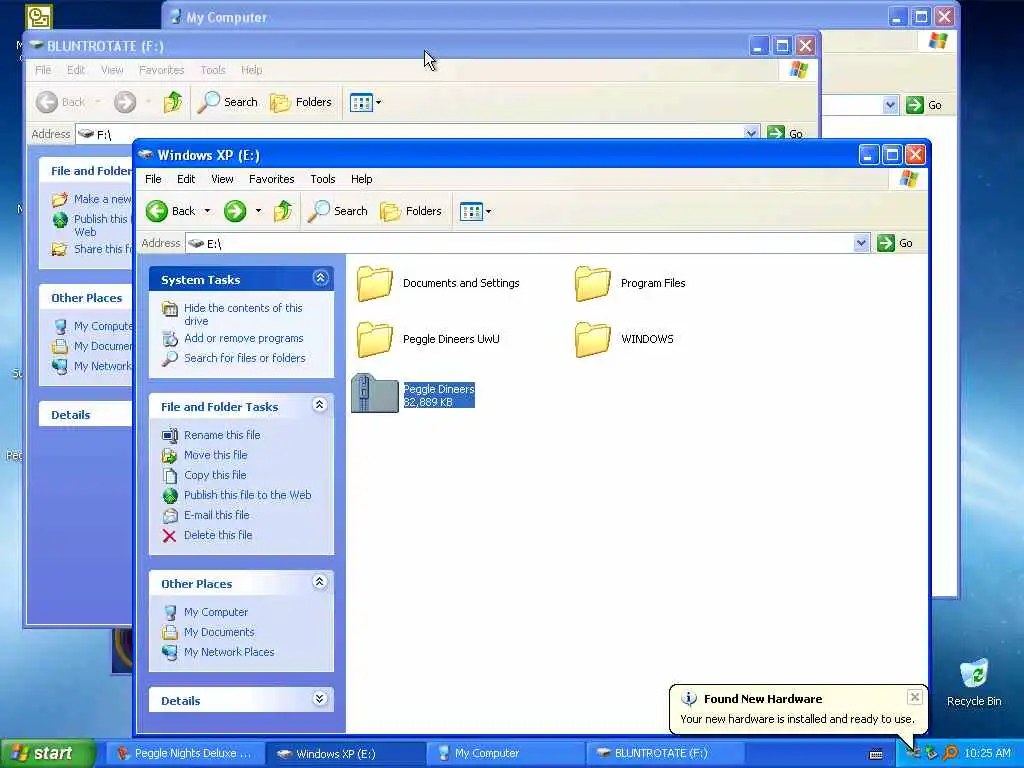Open Forward history dropdown arrow in E: window
Screen dimensions: 1024x768
pos(259,211)
